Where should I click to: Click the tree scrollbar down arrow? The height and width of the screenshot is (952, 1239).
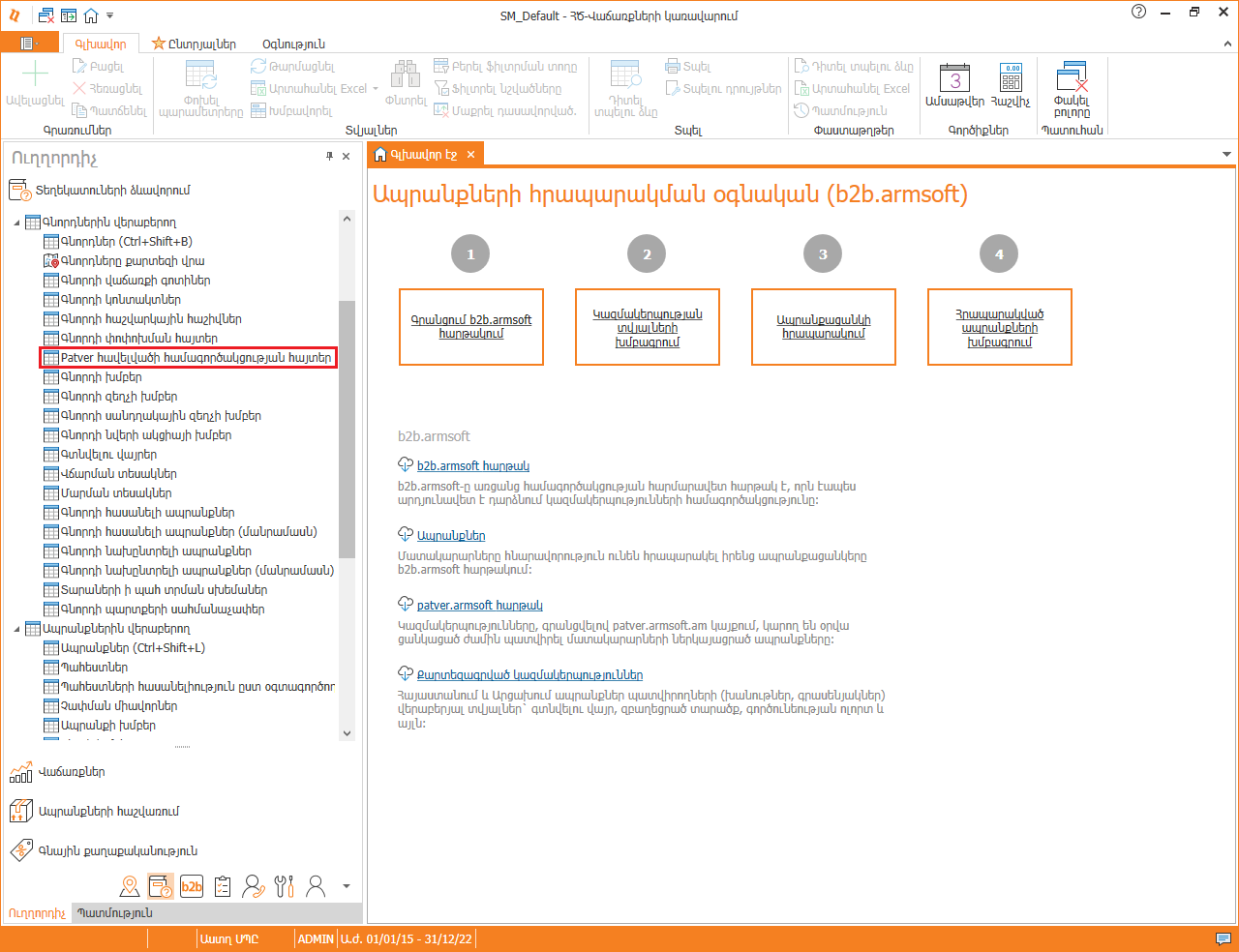pos(348,733)
